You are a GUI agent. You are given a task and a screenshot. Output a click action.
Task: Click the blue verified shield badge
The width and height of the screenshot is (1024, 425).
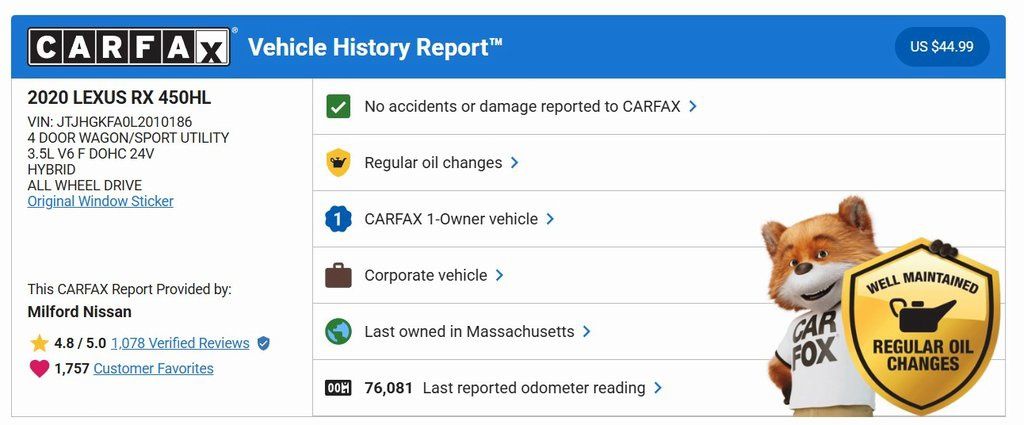(263, 343)
